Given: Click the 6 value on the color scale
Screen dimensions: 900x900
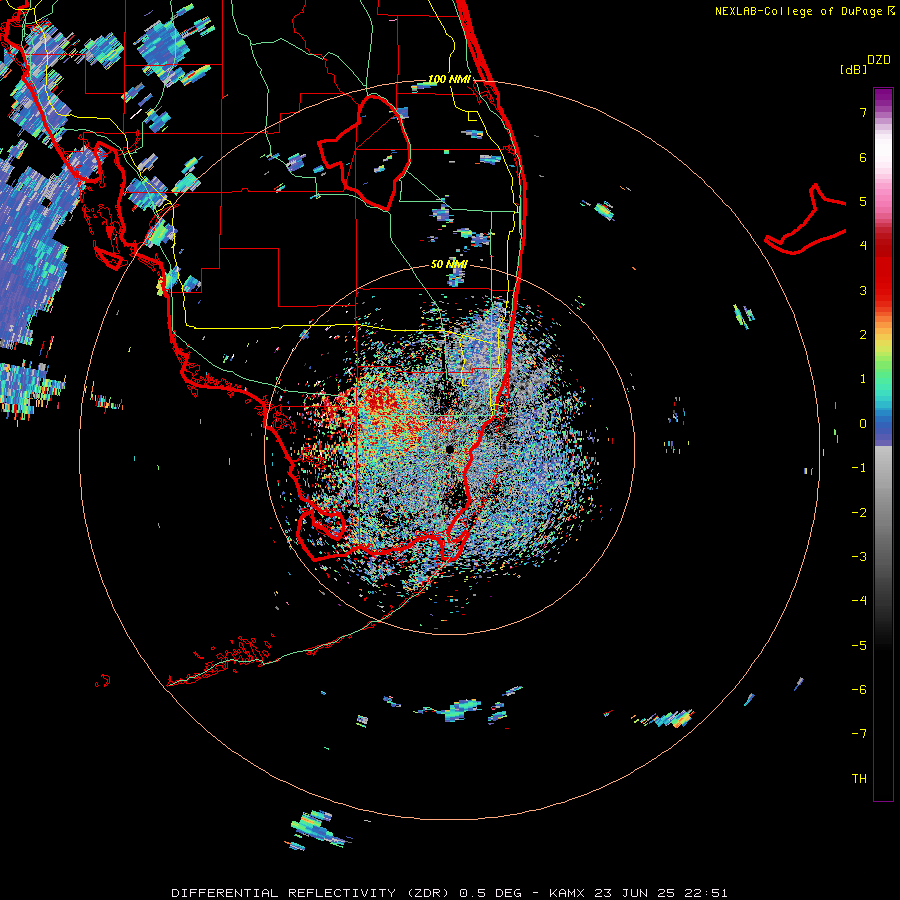Looking at the screenshot, I should pyautogui.click(x=863, y=157).
